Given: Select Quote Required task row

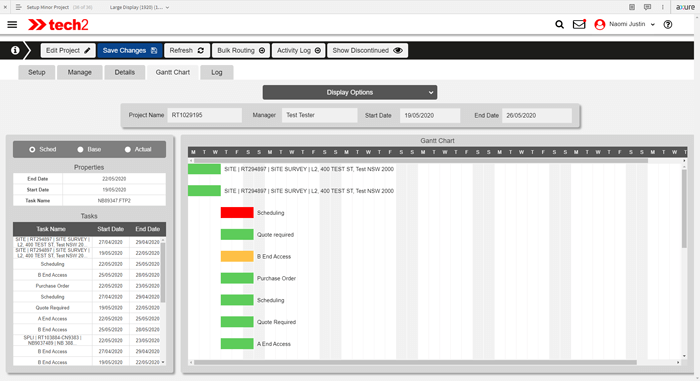Looking at the screenshot, I should [87, 308].
